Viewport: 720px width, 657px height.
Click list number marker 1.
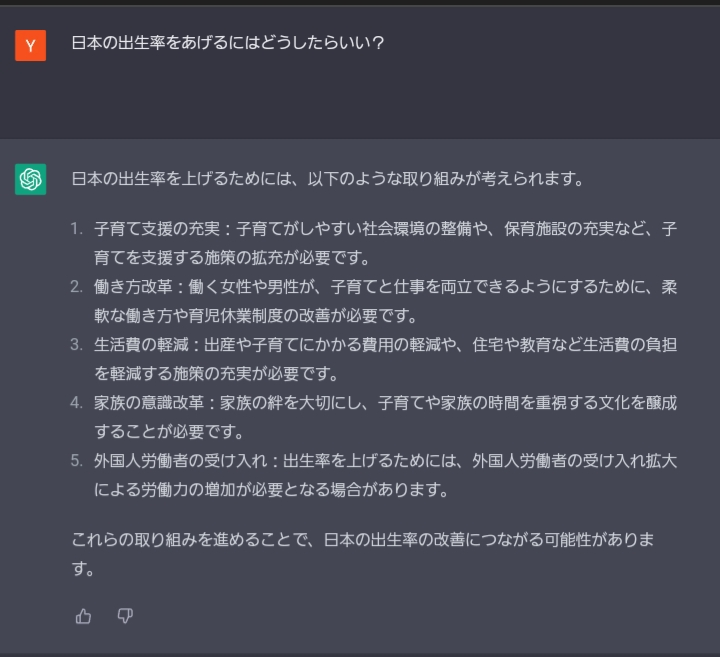click(x=76, y=229)
